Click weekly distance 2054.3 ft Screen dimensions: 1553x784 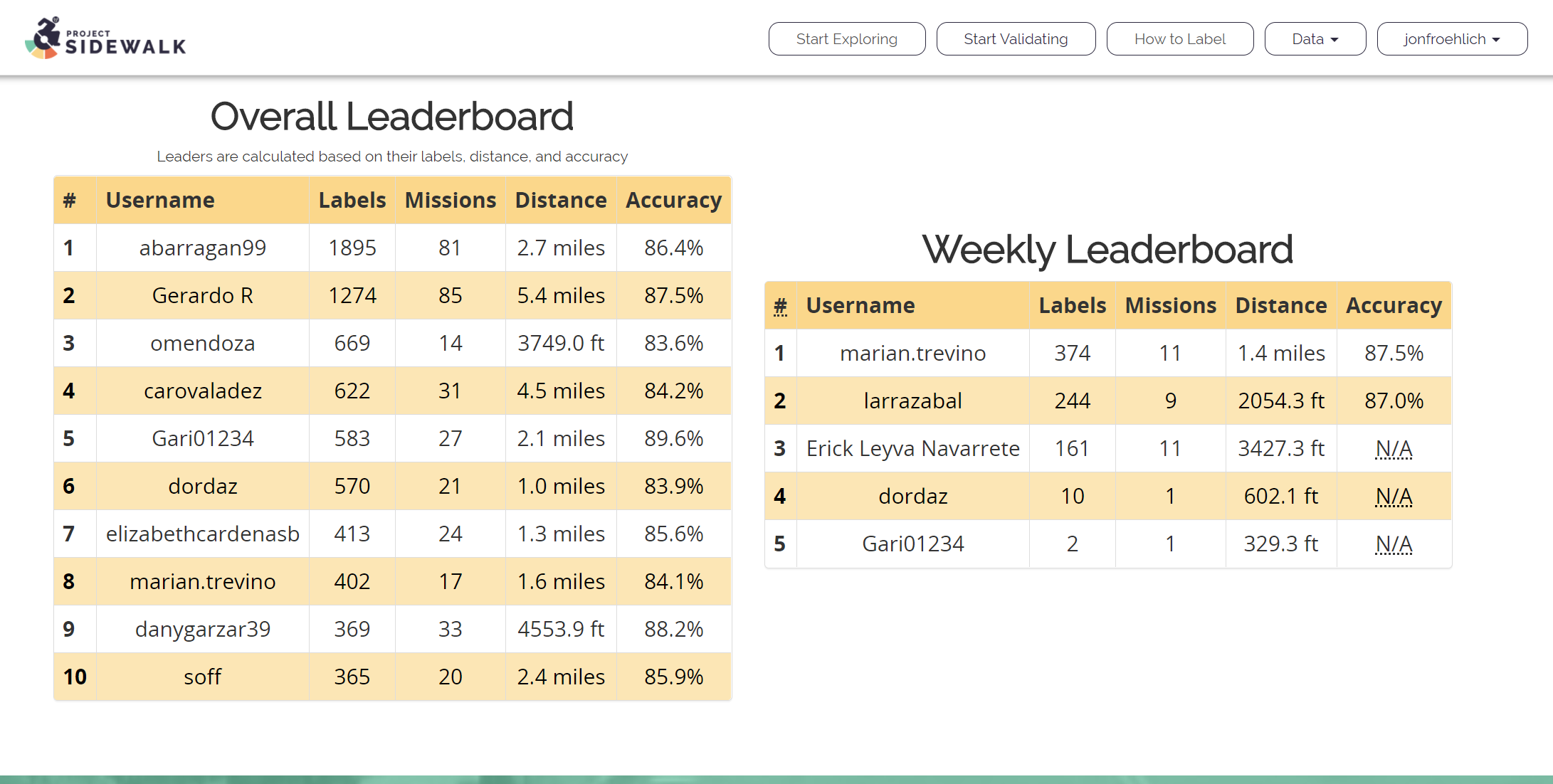[x=1281, y=401]
